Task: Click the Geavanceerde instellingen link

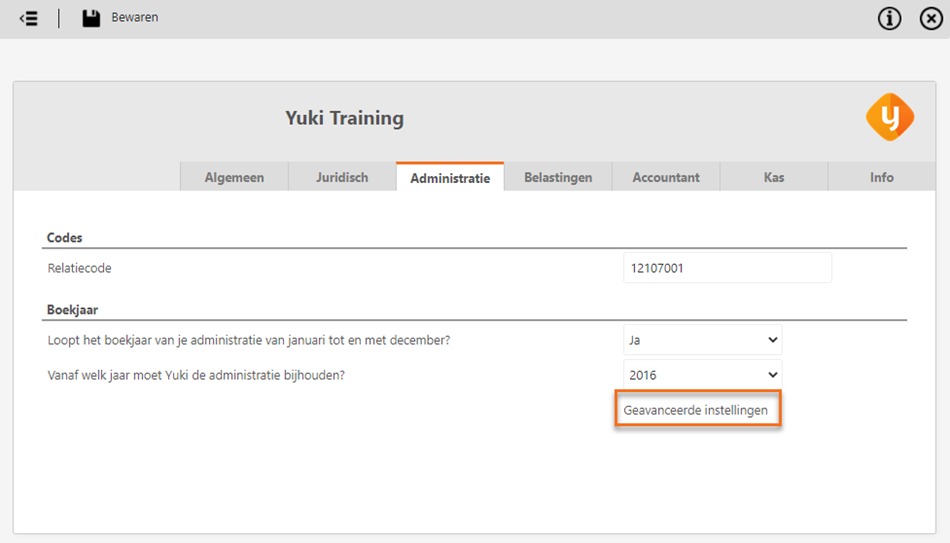Action: [696, 410]
